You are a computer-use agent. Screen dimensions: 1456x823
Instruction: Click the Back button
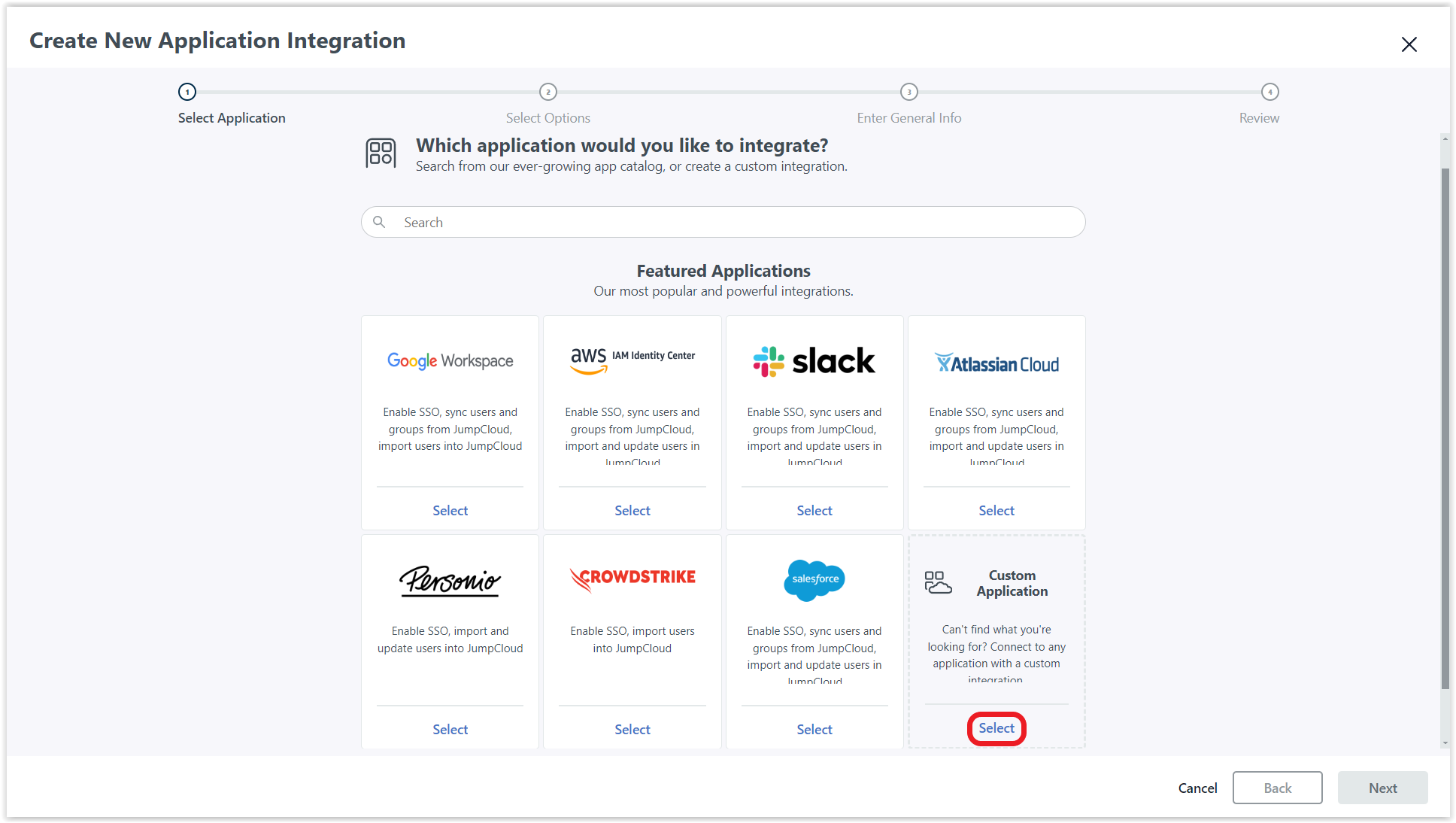[1277, 788]
